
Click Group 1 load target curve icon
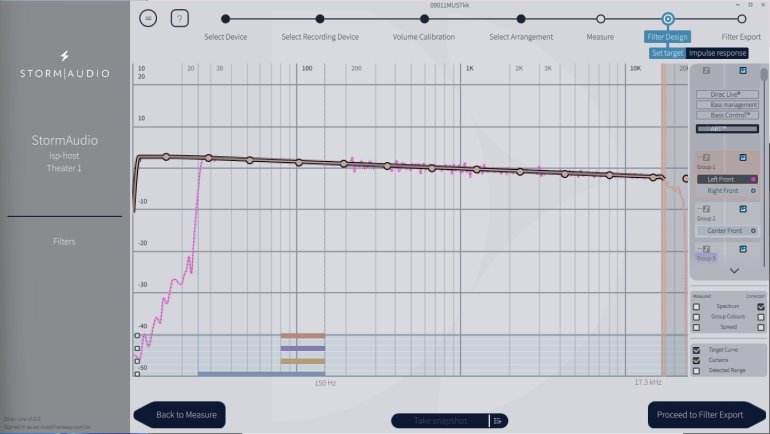click(706, 158)
